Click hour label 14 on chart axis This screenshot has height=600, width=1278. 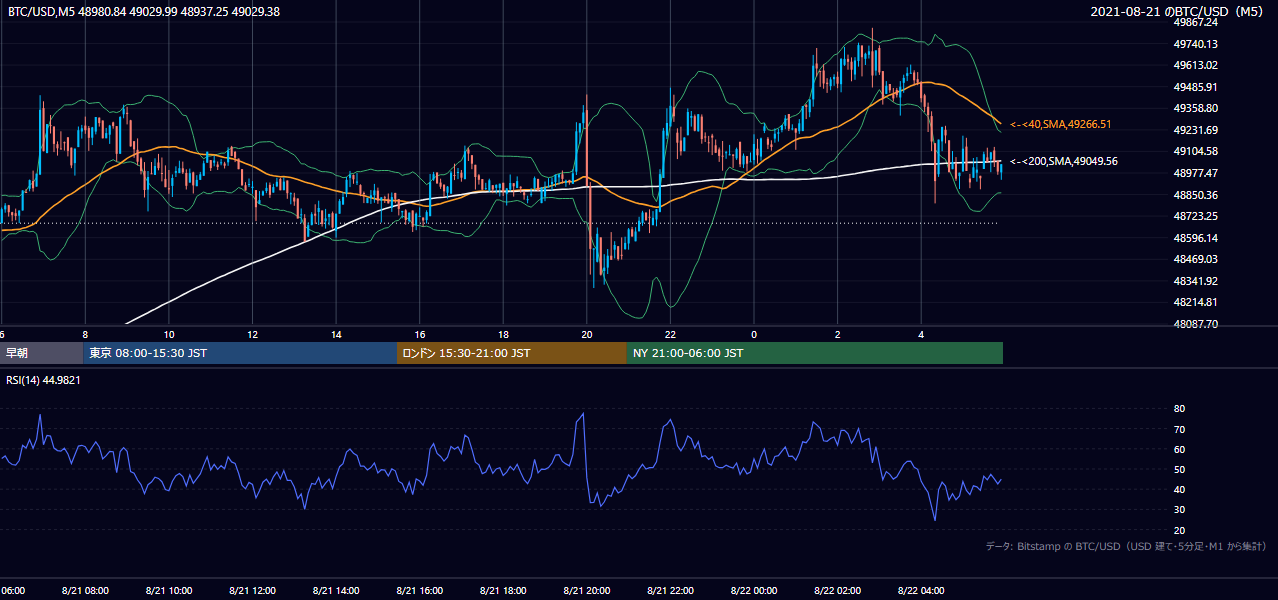[x=337, y=334]
